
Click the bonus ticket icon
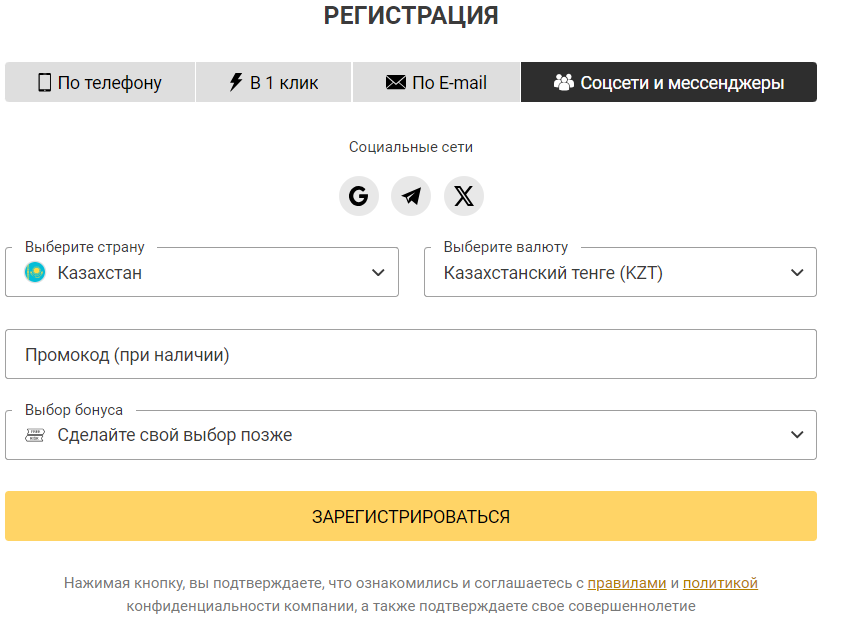[x=35, y=435]
